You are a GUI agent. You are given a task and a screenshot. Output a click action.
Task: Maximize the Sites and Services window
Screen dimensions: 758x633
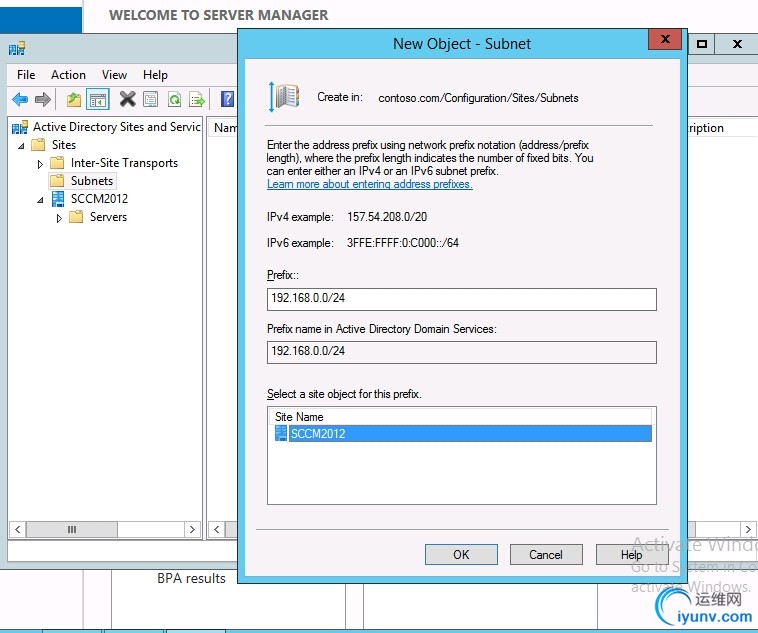coord(701,44)
